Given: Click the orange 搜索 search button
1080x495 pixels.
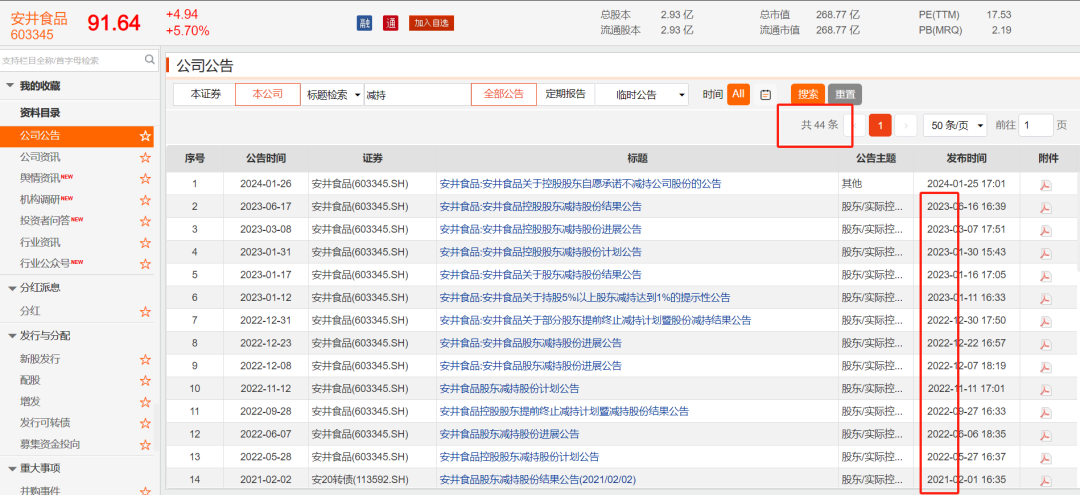Looking at the screenshot, I should pos(808,94).
